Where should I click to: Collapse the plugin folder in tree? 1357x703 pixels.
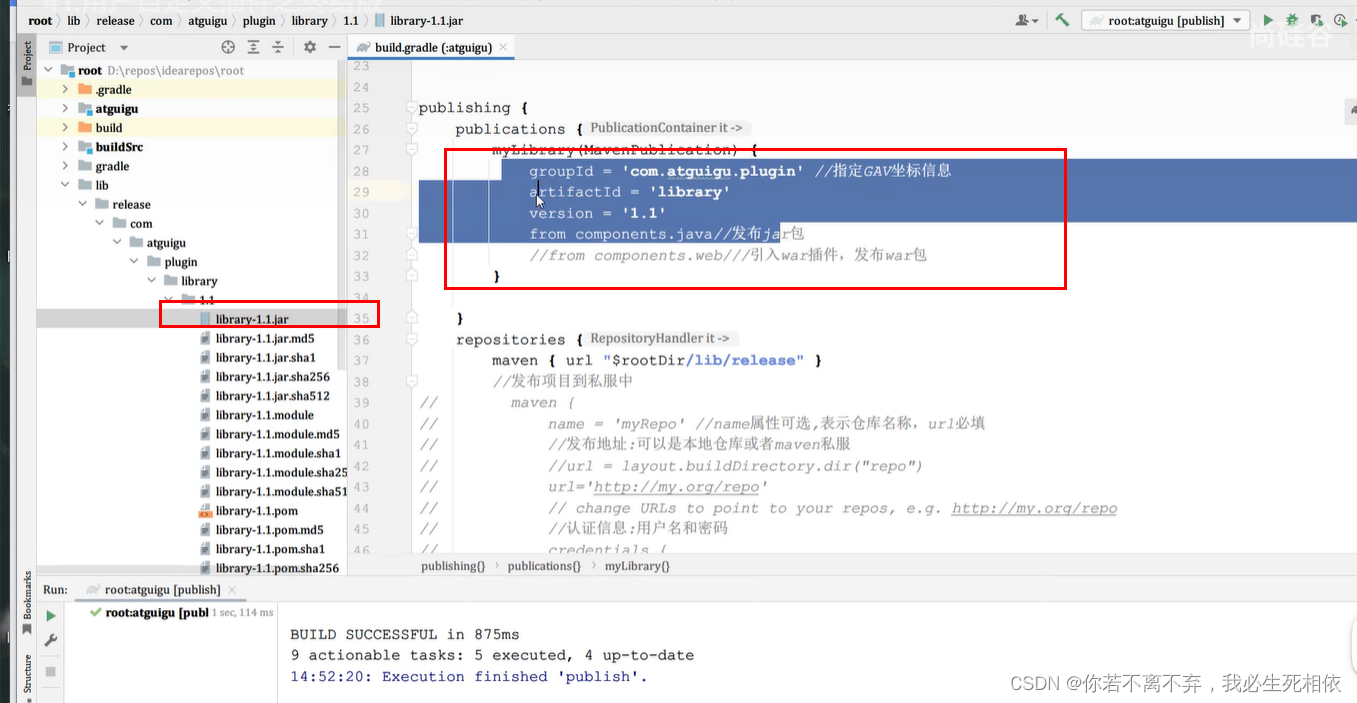point(135,262)
